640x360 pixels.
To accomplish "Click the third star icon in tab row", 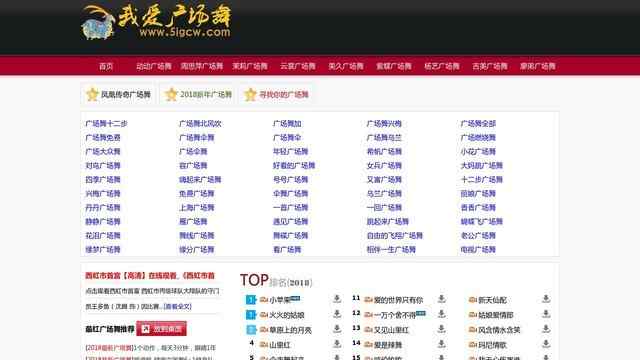I will click(250, 94).
